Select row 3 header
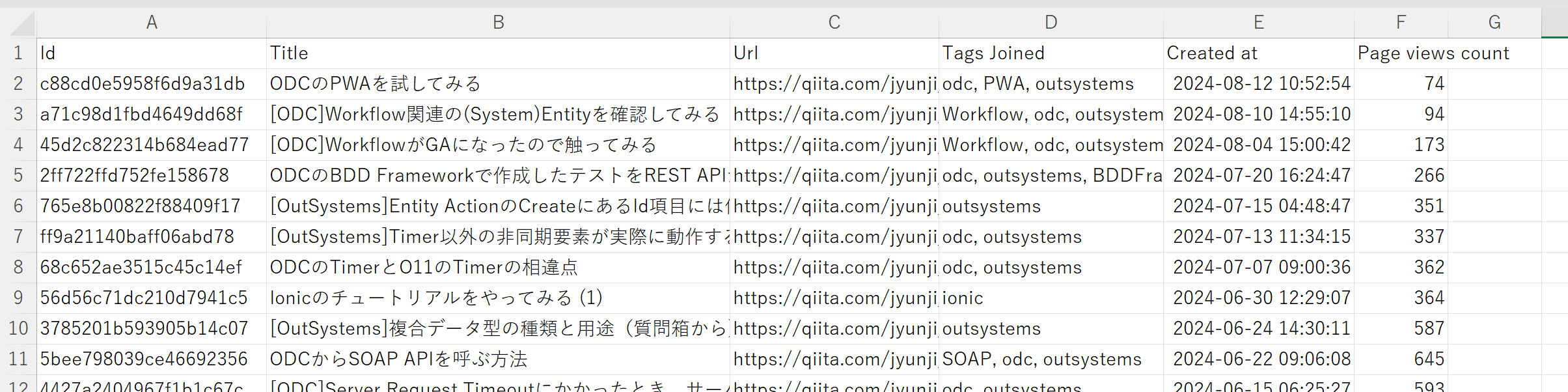Image resolution: width=1568 pixels, height=392 pixels. (18, 115)
